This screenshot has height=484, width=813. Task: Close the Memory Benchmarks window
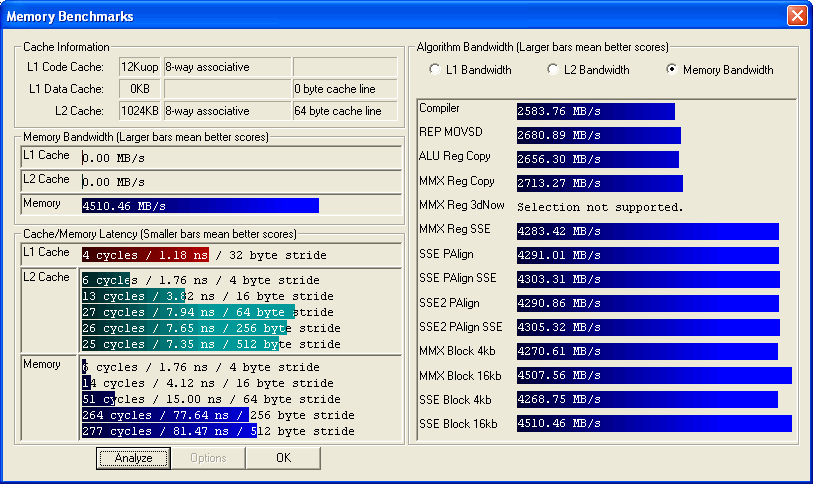click(x=797, y=16)
